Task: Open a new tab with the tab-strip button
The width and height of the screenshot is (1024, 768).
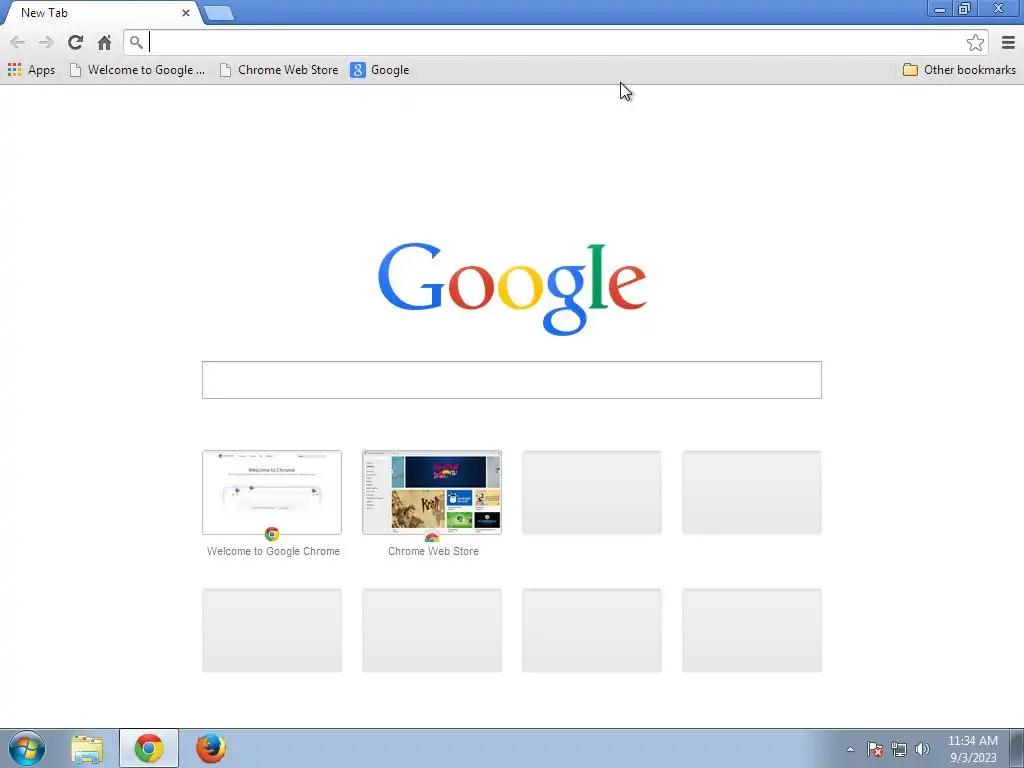Action: coord(219,13)
